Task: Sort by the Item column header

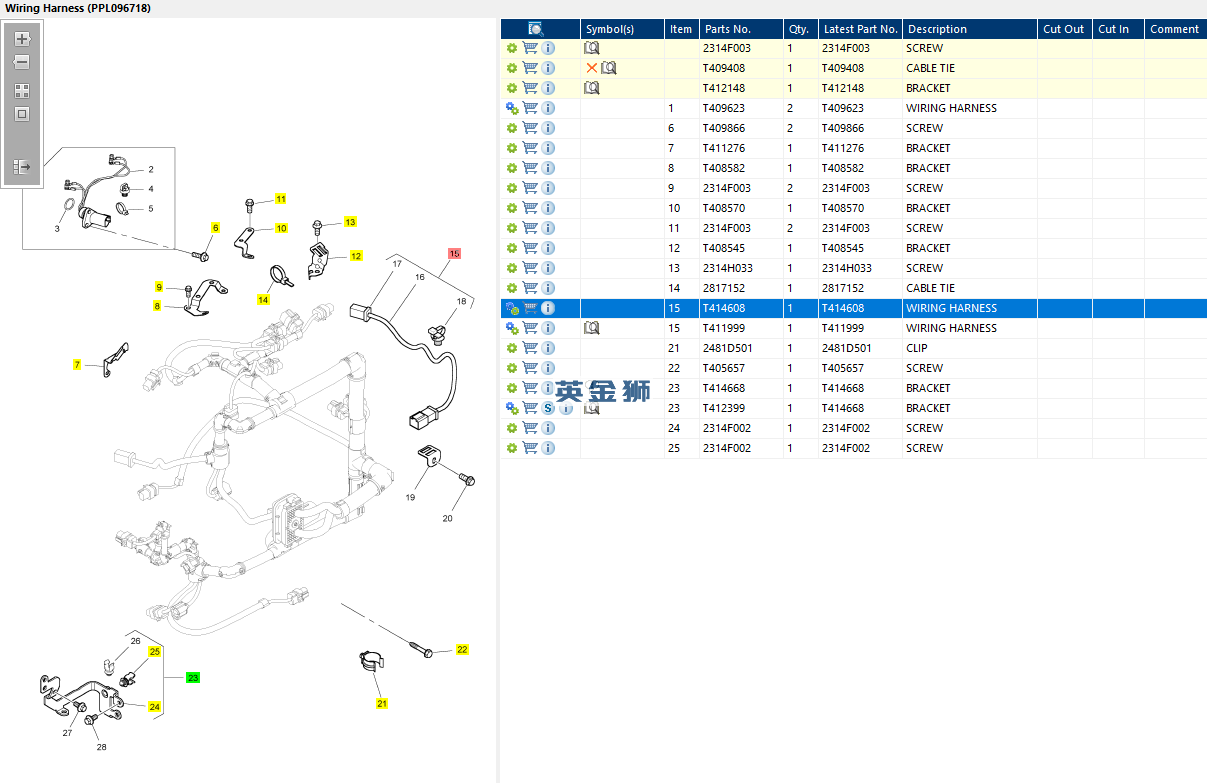Action: (x=681, y=29)
